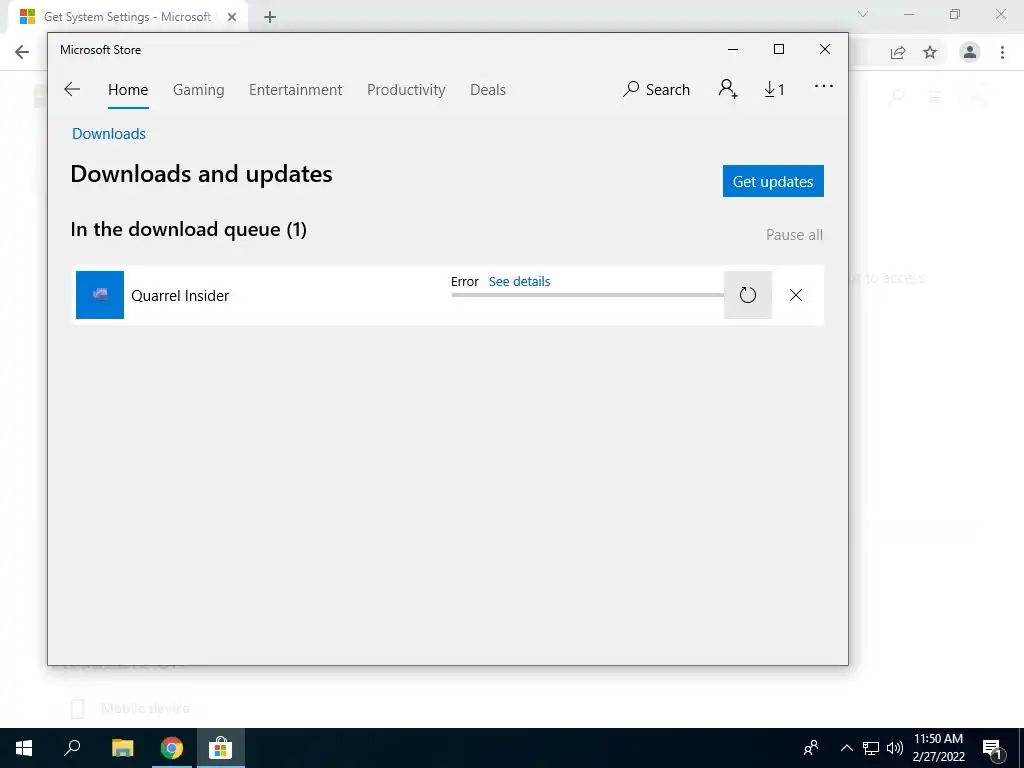
Task: Click the Microsoft Store taskbar icon
Action: (221, 748)
